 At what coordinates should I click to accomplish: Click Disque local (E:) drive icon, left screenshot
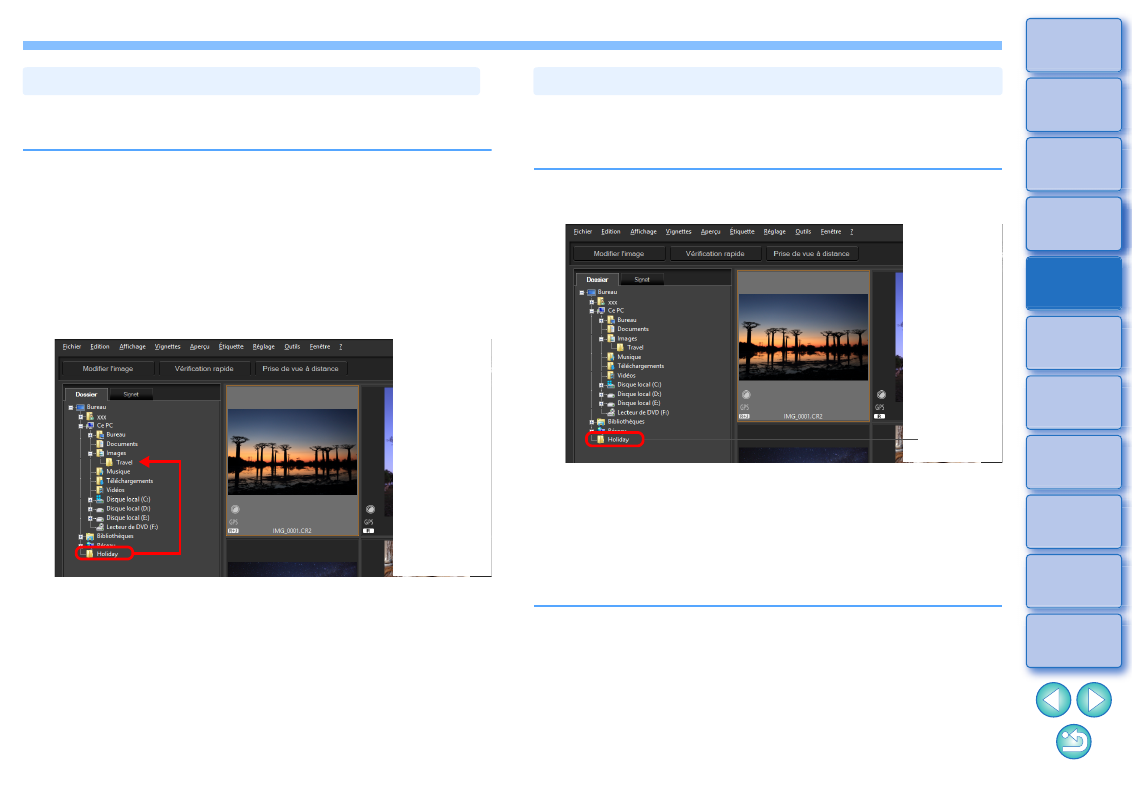(x=100, y=518)
